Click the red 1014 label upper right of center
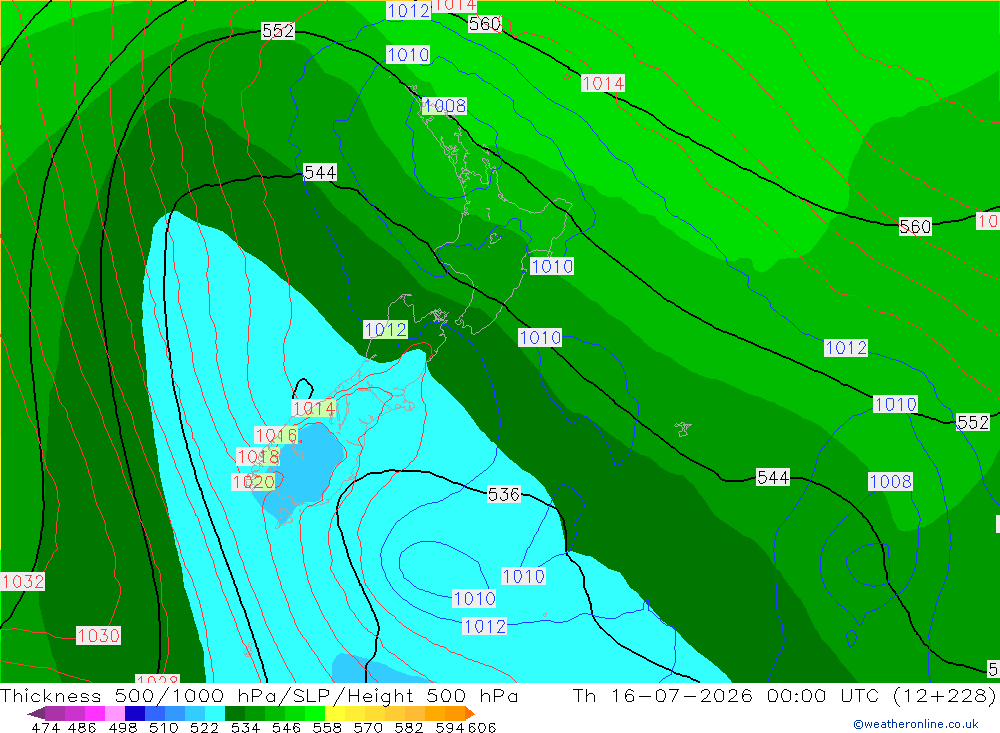 pyautogui.click(x=603, y=83)
